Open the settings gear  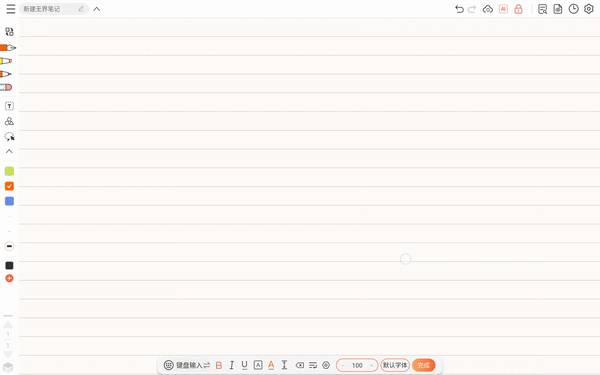point(589,9)
